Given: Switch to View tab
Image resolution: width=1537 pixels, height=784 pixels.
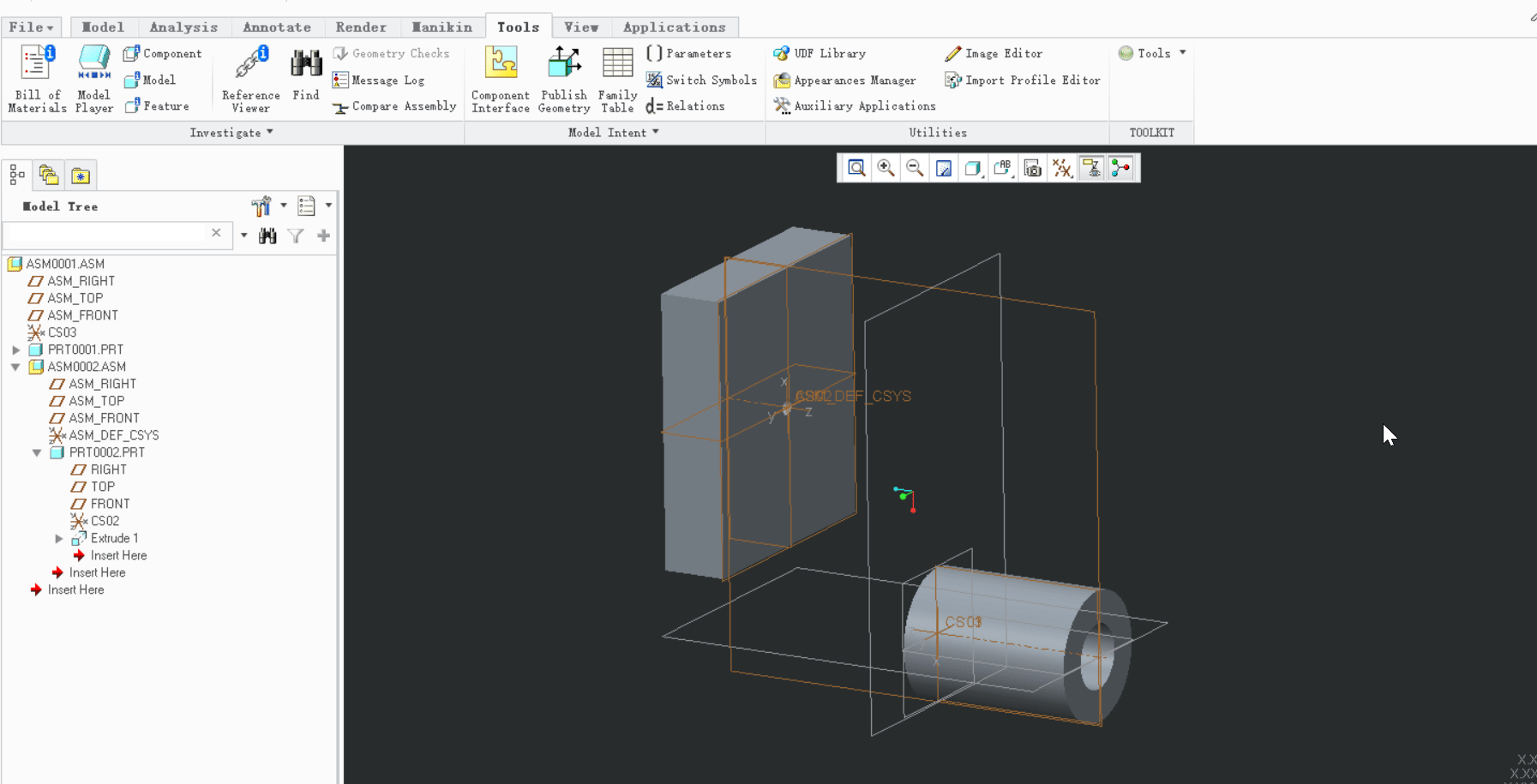Looking at the screenshot, I should [x=581, y=27].
